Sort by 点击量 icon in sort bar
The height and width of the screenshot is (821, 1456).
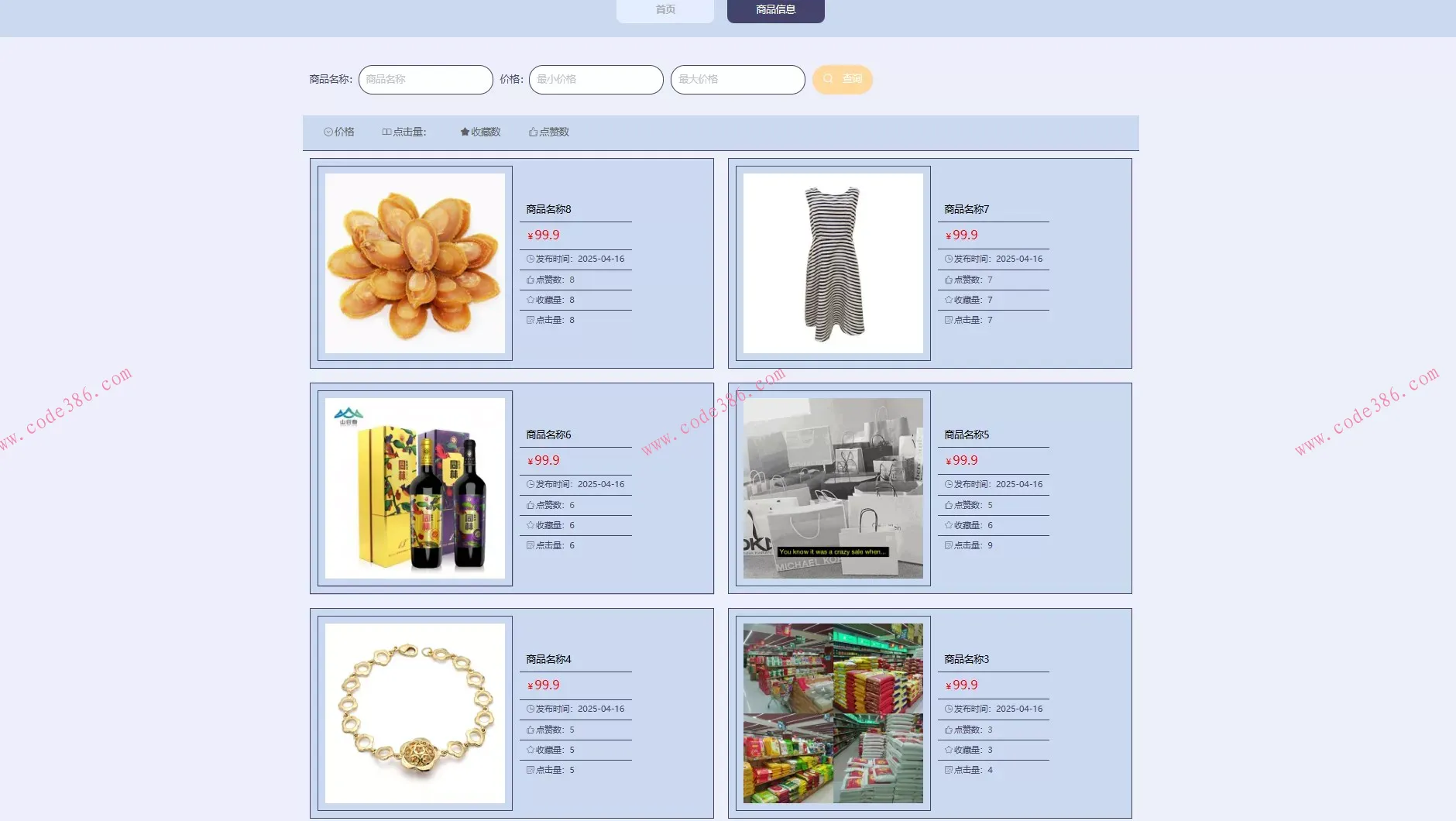(x=386, y=132)
